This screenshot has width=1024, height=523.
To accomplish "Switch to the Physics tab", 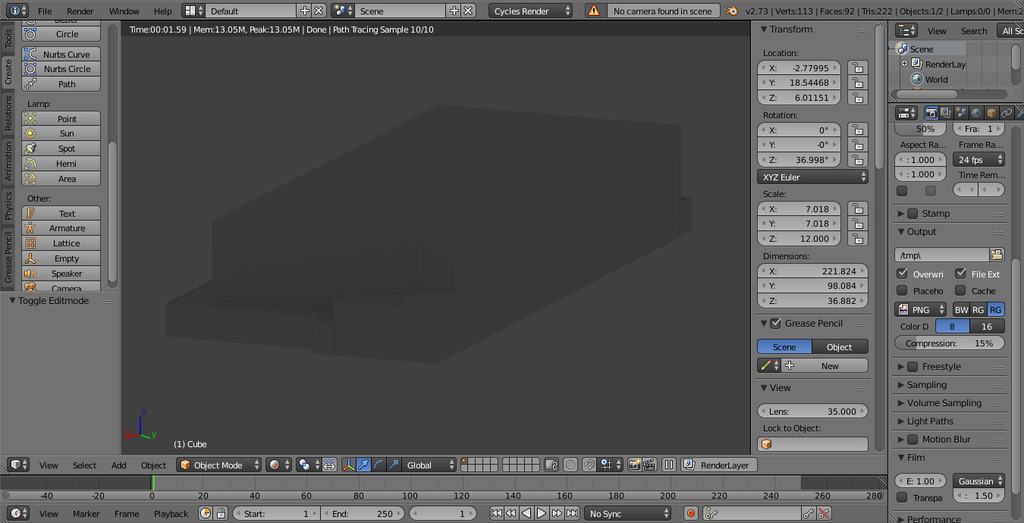I will [x=8, y=205].
